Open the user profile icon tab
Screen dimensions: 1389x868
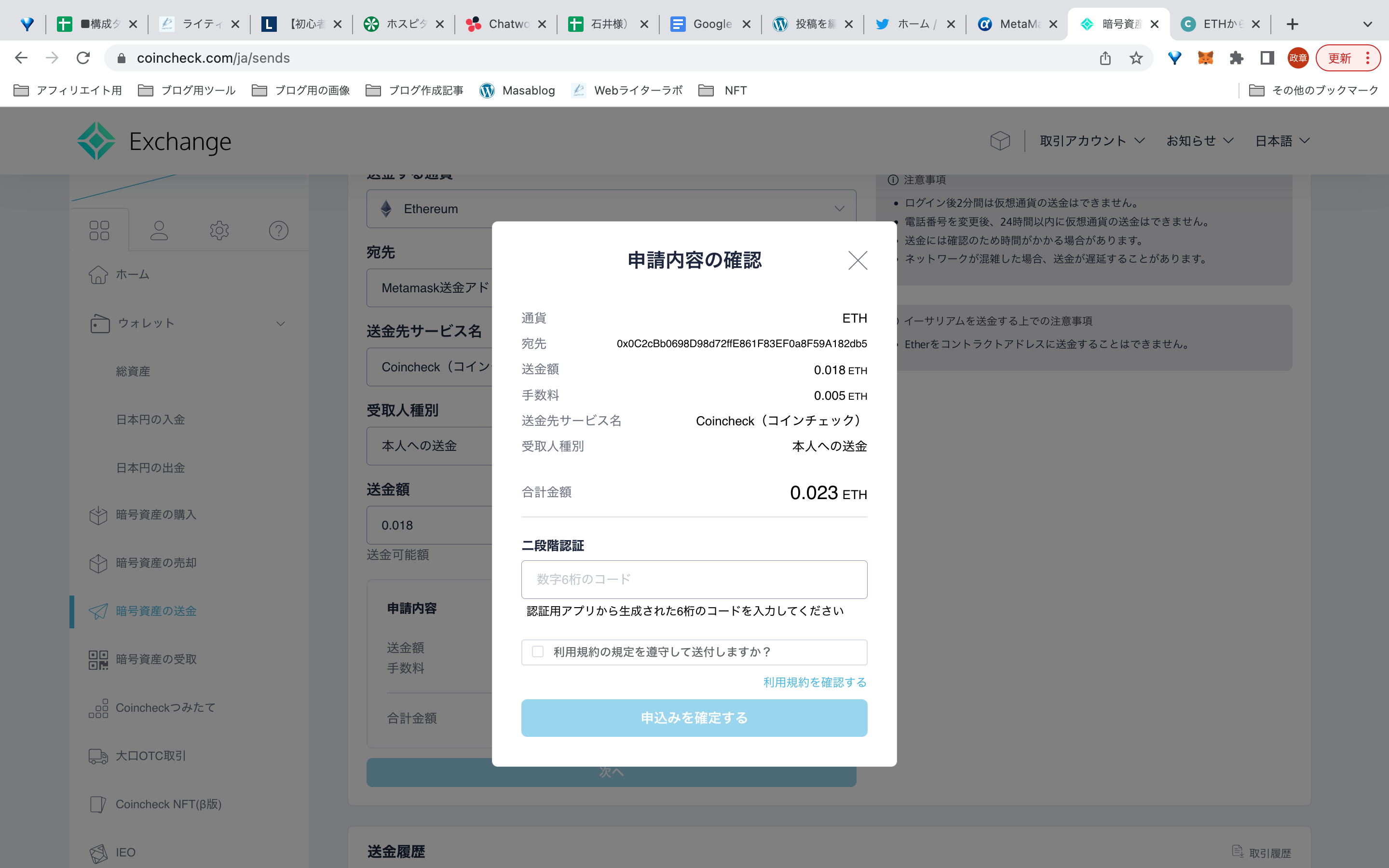tap(159, 230)
